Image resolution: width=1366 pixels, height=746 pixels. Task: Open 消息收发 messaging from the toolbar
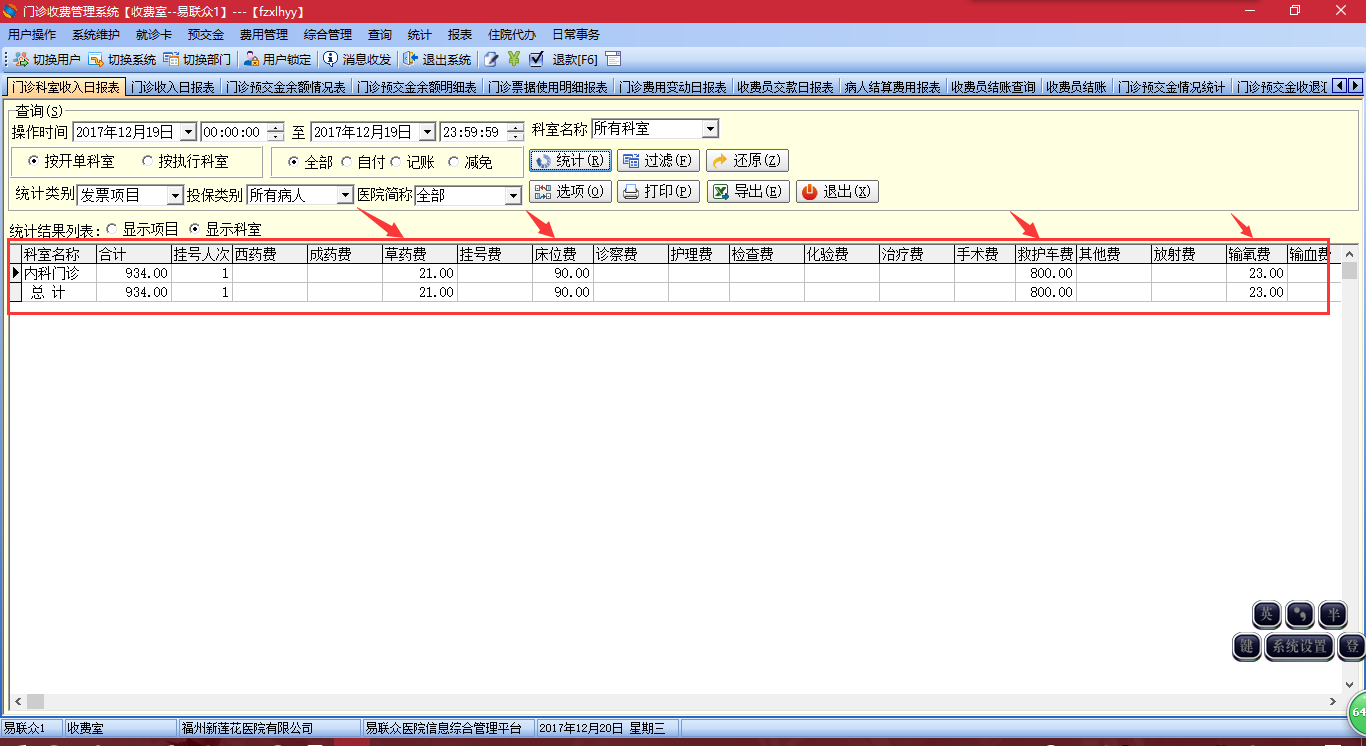[x=357, y=59]
